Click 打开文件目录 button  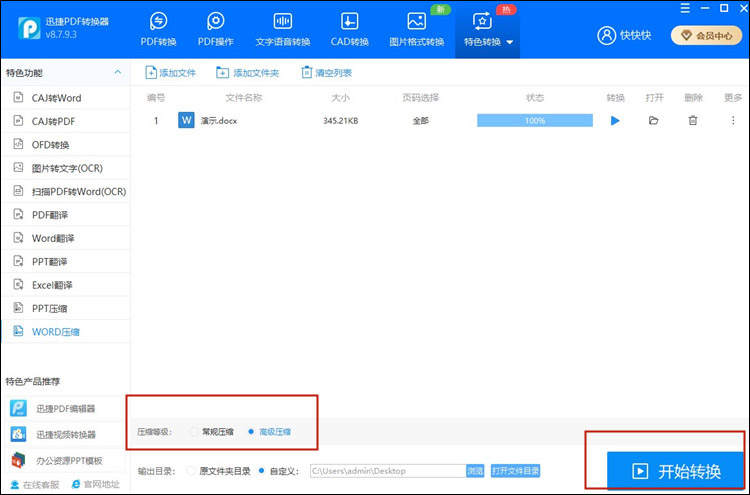[x=516, y=471]
